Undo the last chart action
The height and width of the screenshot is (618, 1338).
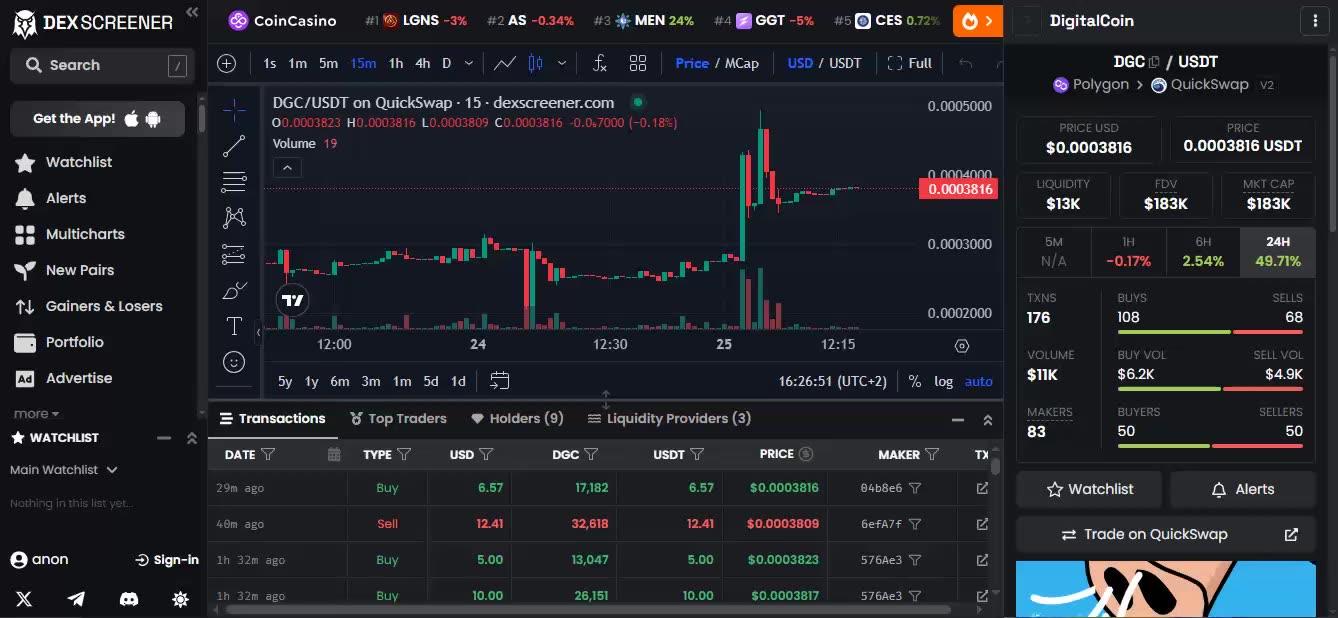(x=965, y=63)
